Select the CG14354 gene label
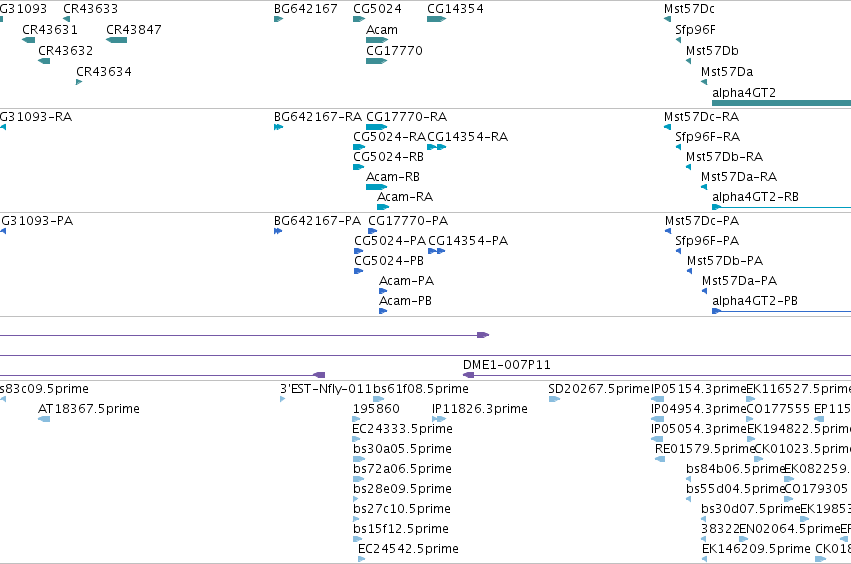 pos(455,9)
